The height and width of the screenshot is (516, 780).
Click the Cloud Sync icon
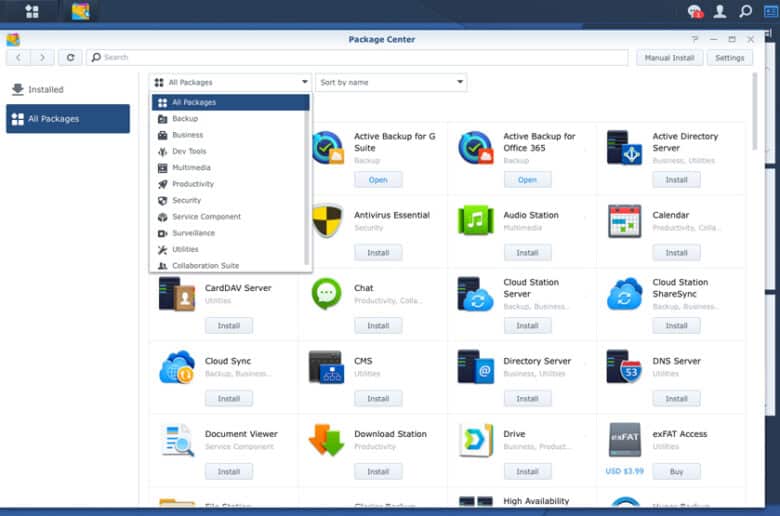(177, 367)
